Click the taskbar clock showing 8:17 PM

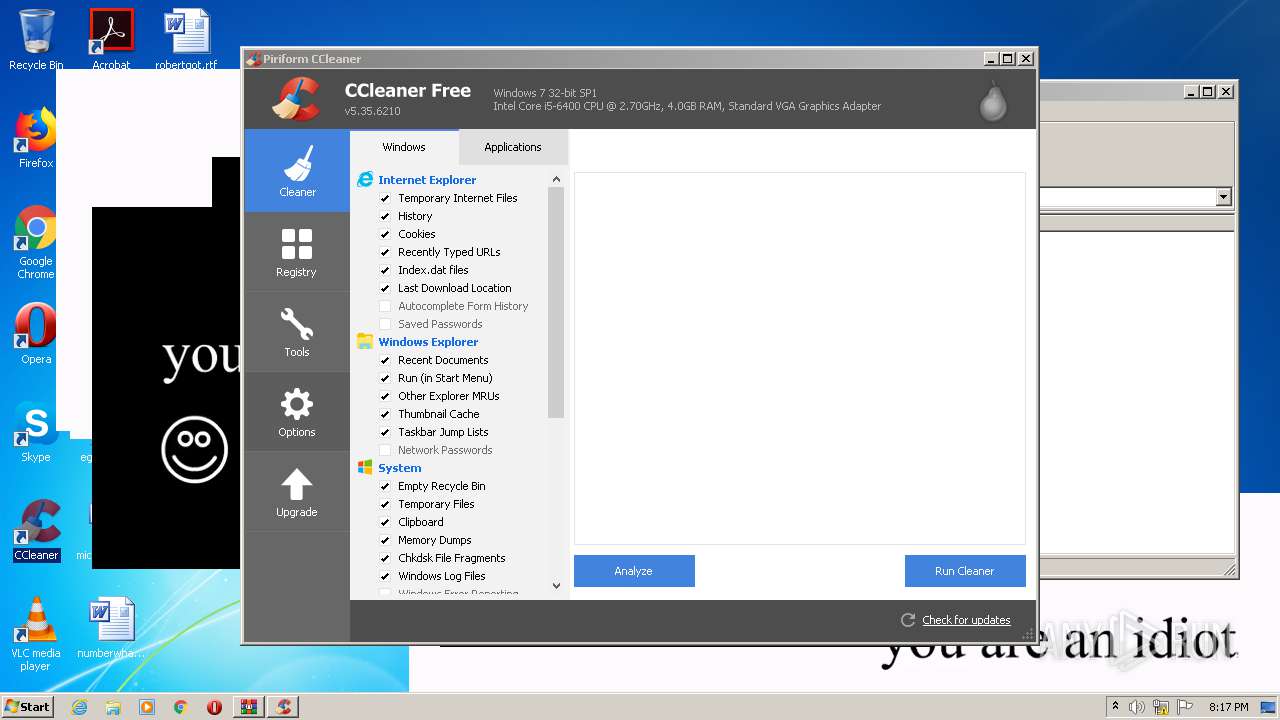pyautogui.click(x=1228, y=707)
